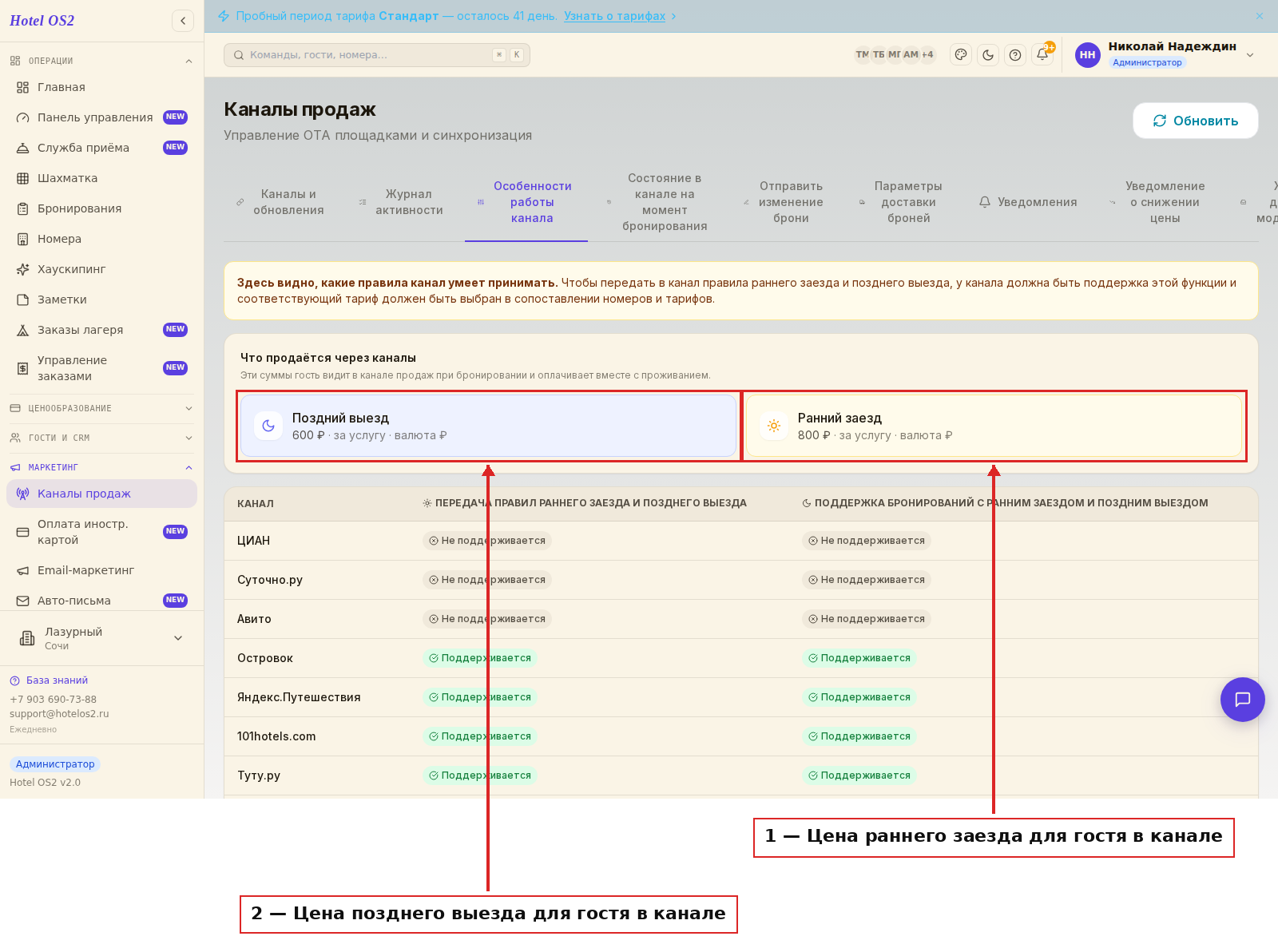Open Оплата иностр. картой
This screenshot has width=1278, height=952.
[x=101, y=532]
